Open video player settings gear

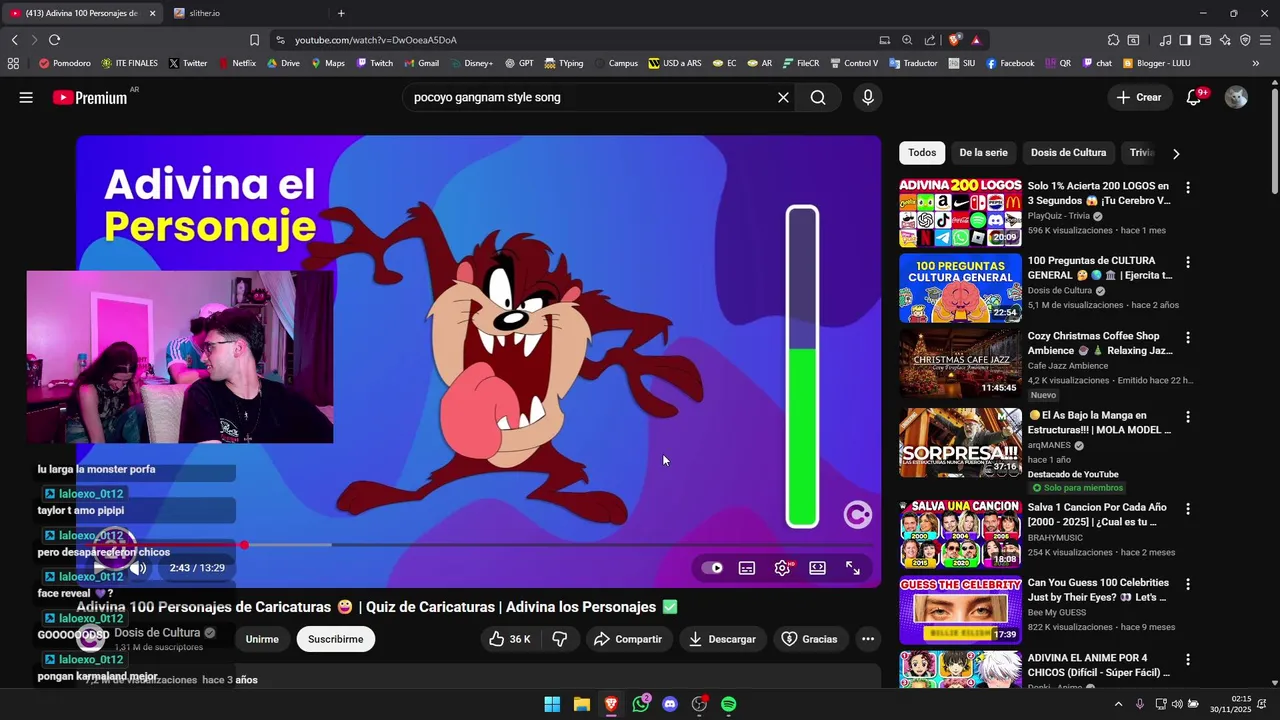(x=782, y=568)
